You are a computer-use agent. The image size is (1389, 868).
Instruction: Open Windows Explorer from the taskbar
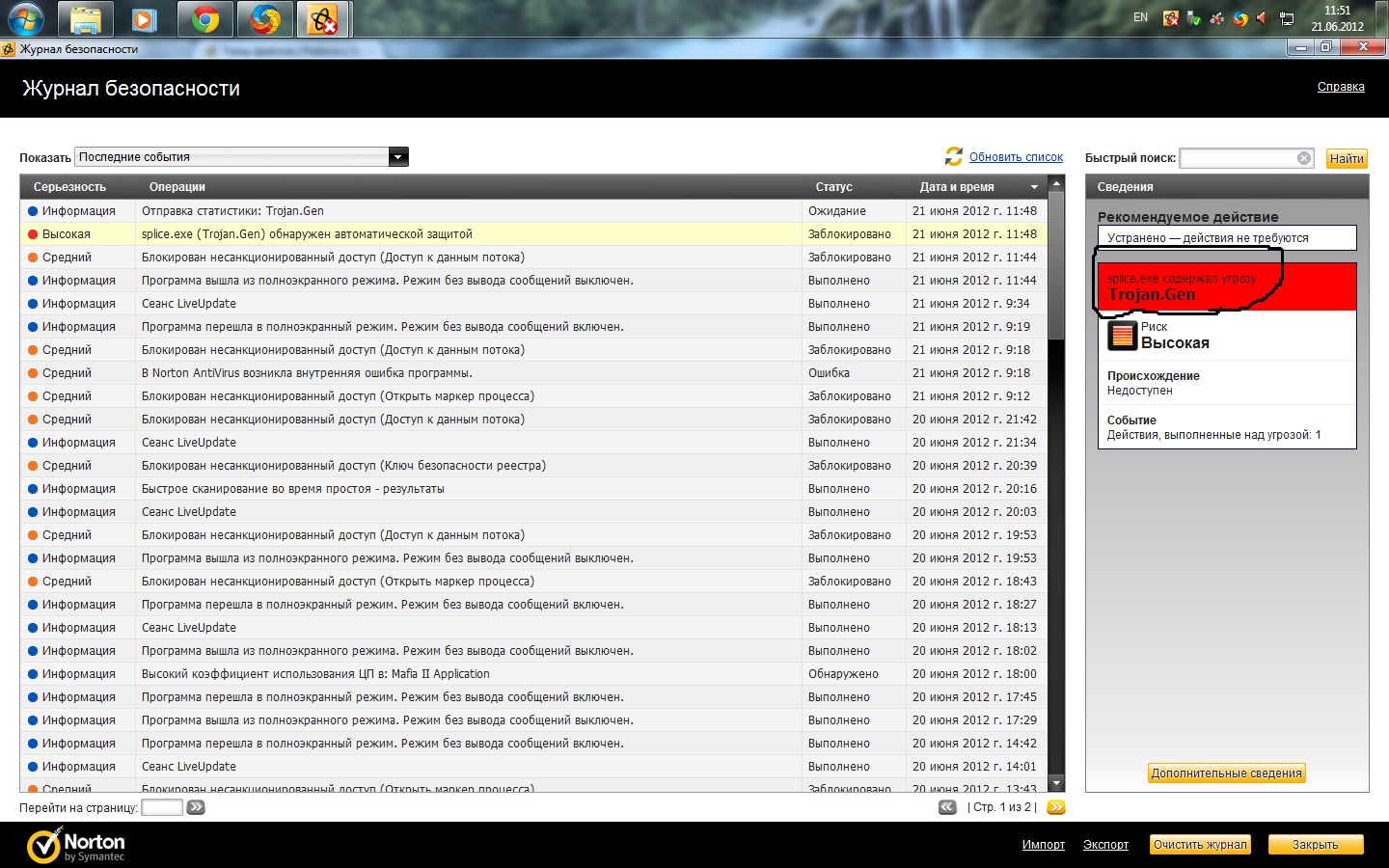click(x=86, y=18)
